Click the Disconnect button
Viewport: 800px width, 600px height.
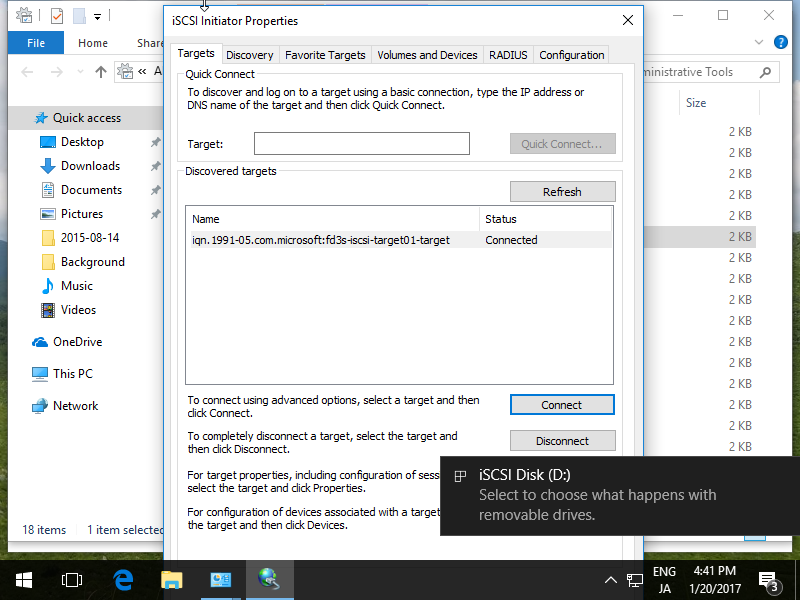coord(562,441)
